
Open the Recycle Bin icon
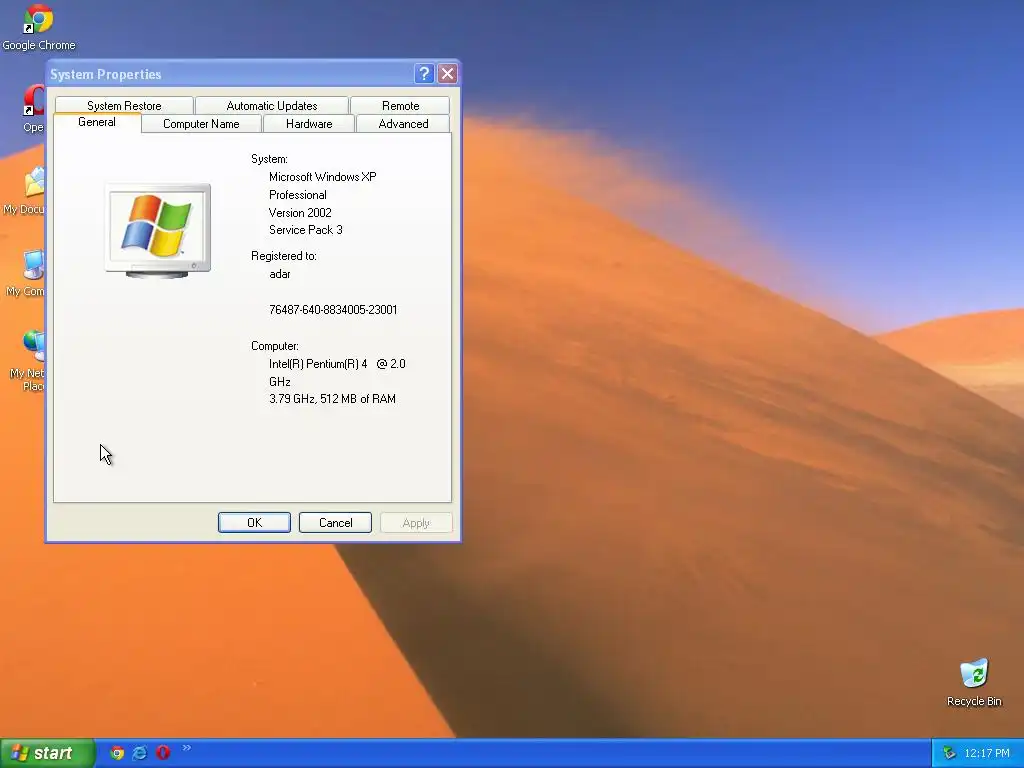[974, 682]
